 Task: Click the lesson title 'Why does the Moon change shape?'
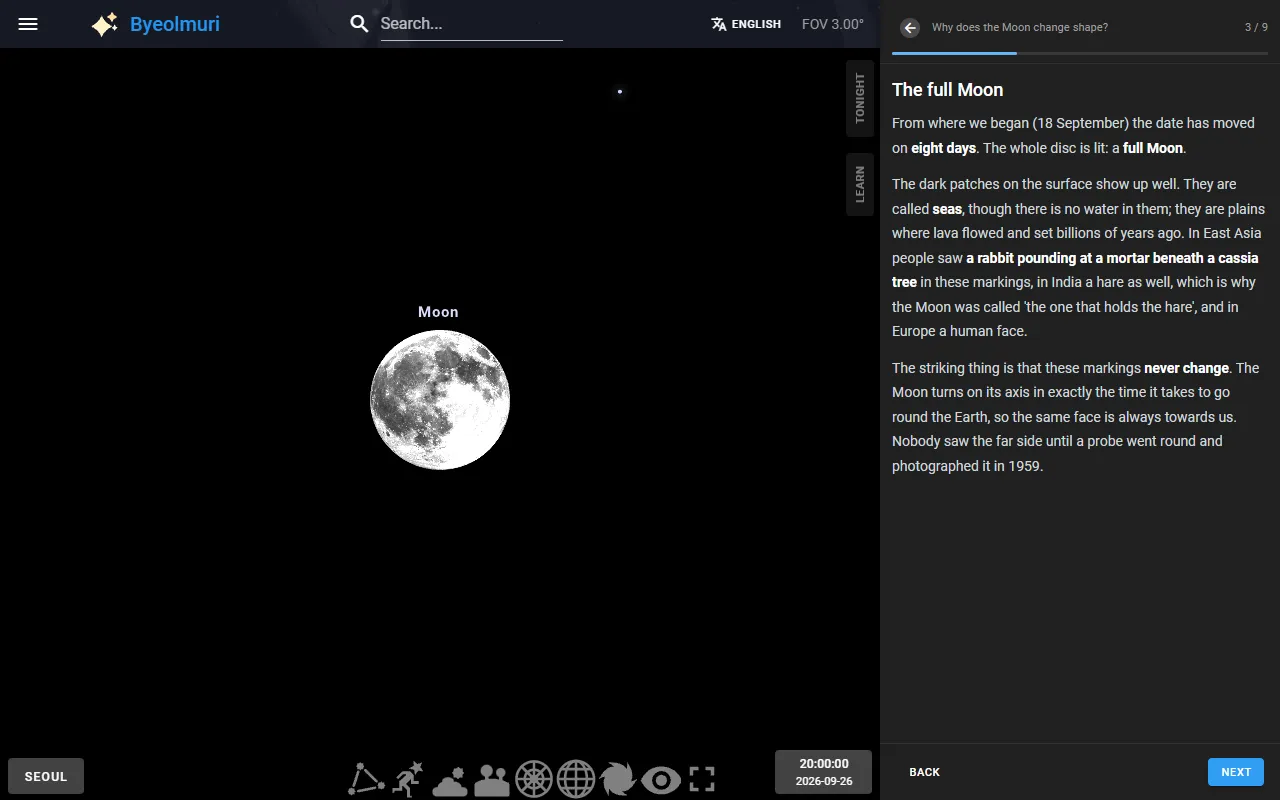point(1020,28)
